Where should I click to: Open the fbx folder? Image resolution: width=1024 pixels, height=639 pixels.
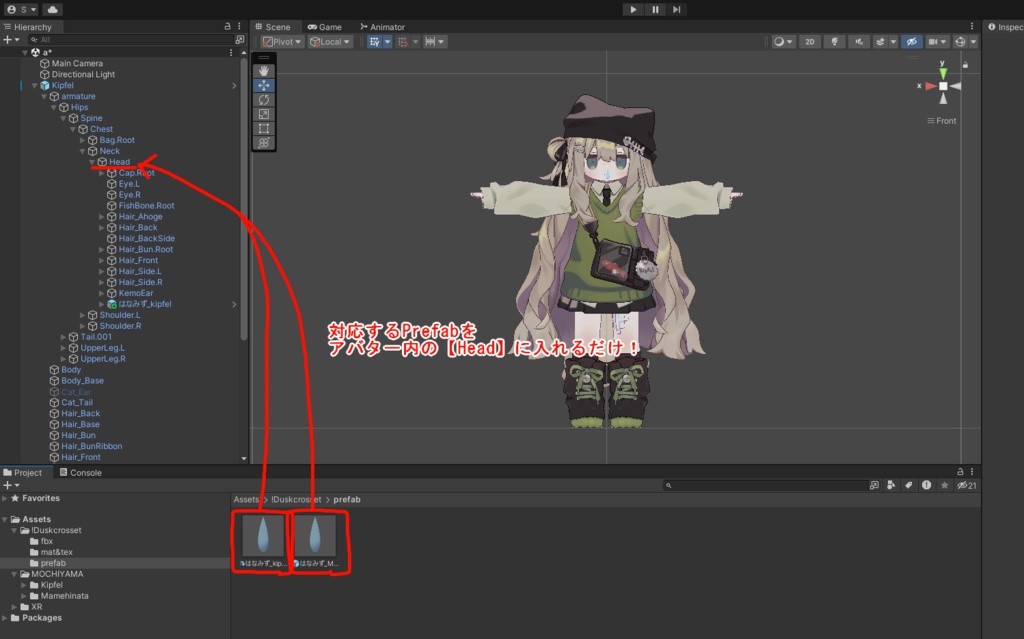(46, 541)
